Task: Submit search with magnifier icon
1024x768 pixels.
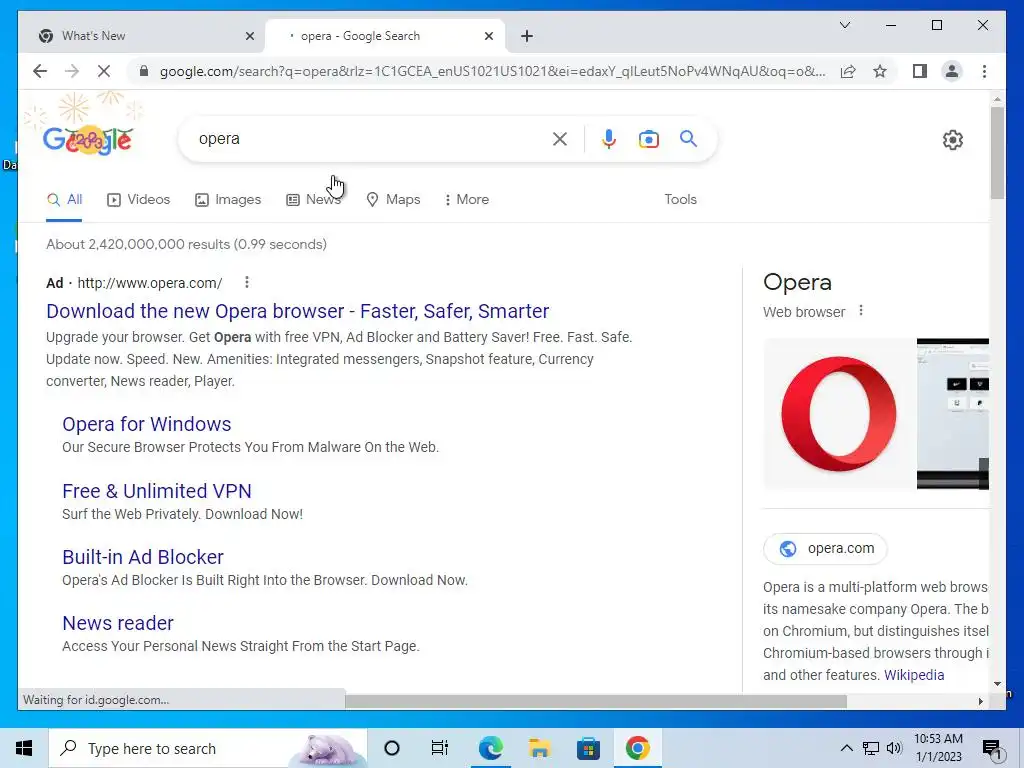Action: click(x=688, y=138)
